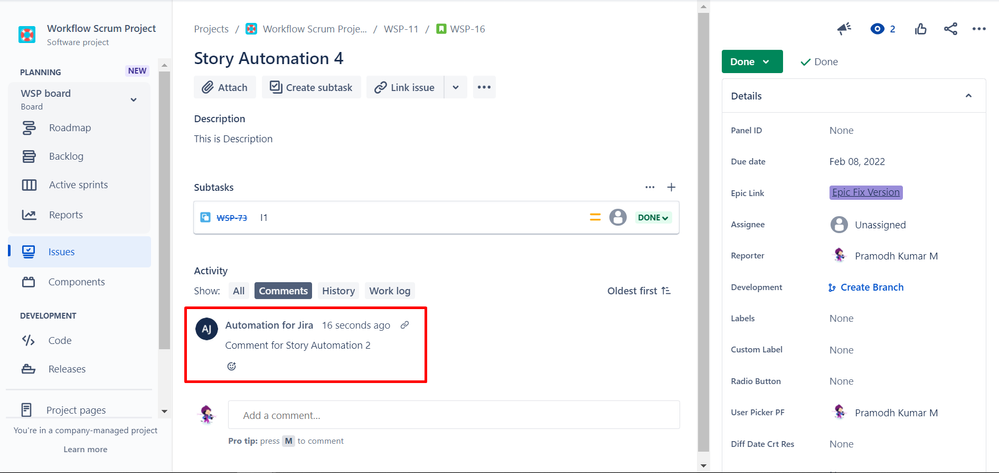Click the Story Automation 4 title
The image size is (999, 473).
(x=269, y=59)
